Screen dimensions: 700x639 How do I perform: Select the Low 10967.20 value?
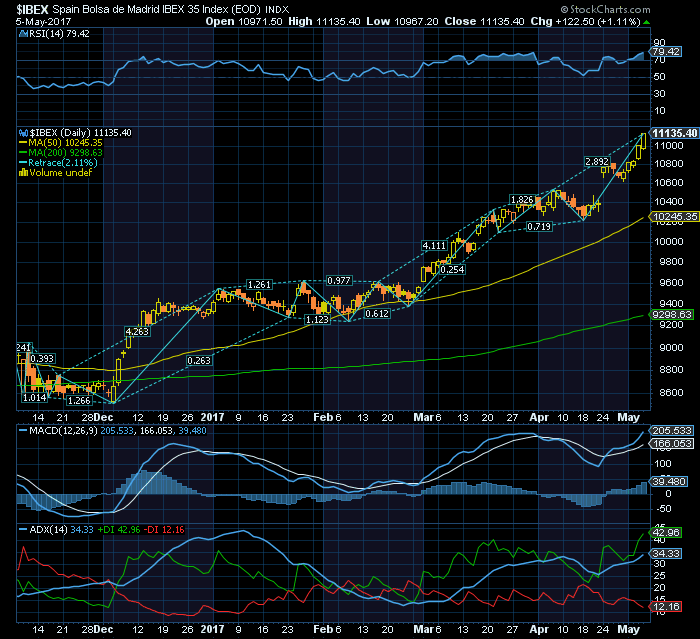coord(402,21)
